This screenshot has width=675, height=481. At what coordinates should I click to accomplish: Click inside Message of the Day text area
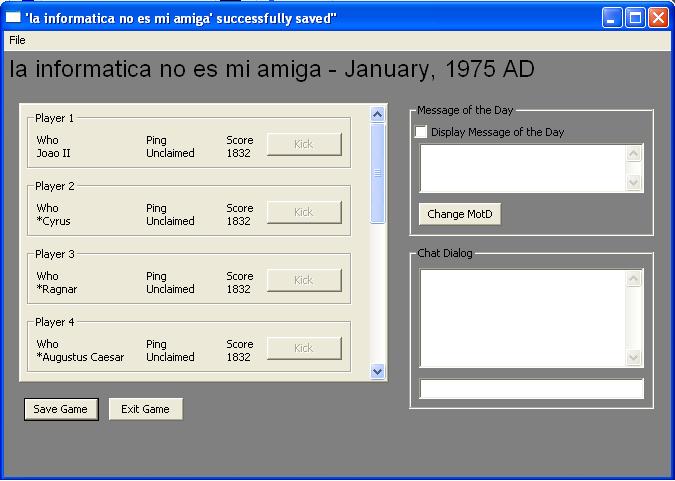point(522,168)
